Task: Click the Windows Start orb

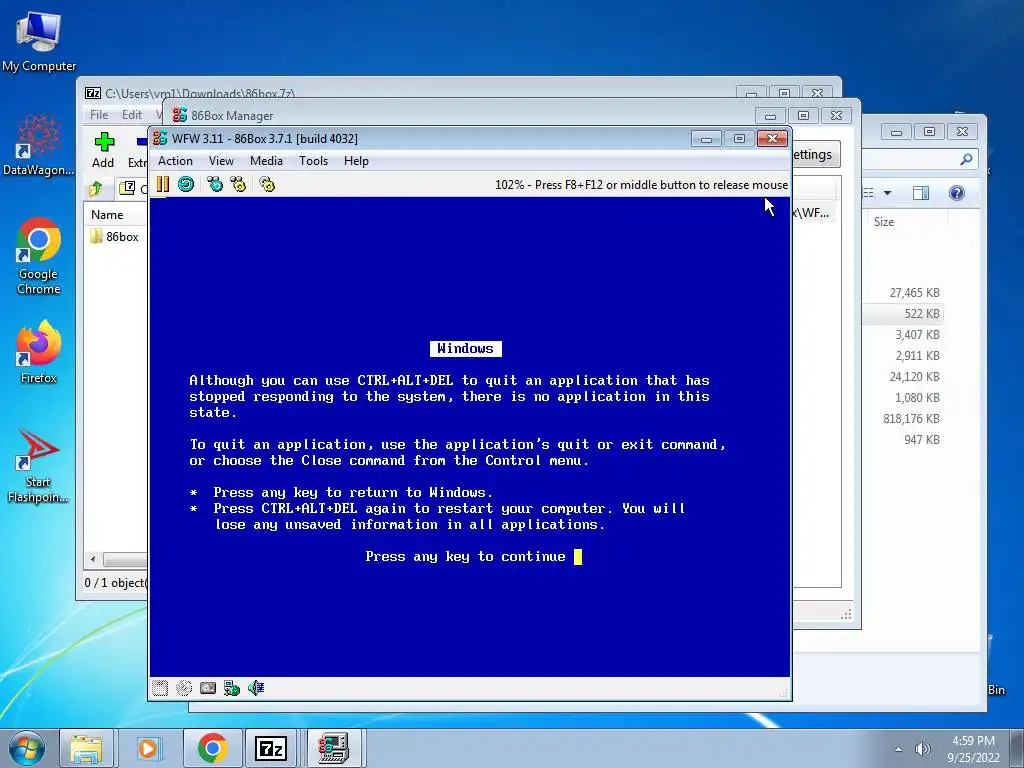Action: [27, 748]
